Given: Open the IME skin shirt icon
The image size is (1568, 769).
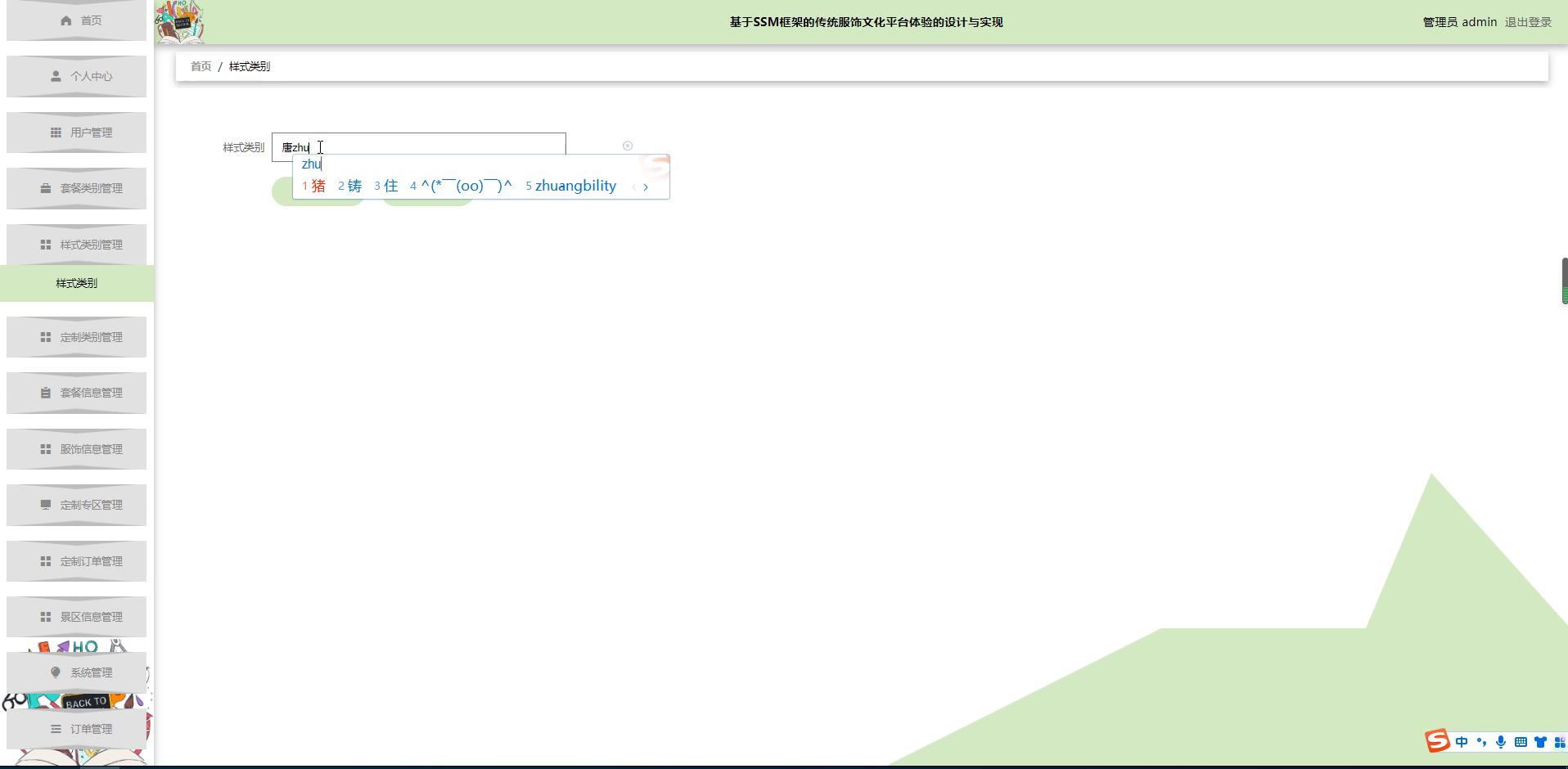Looking at the screenshot, I should coord(1540,742).
